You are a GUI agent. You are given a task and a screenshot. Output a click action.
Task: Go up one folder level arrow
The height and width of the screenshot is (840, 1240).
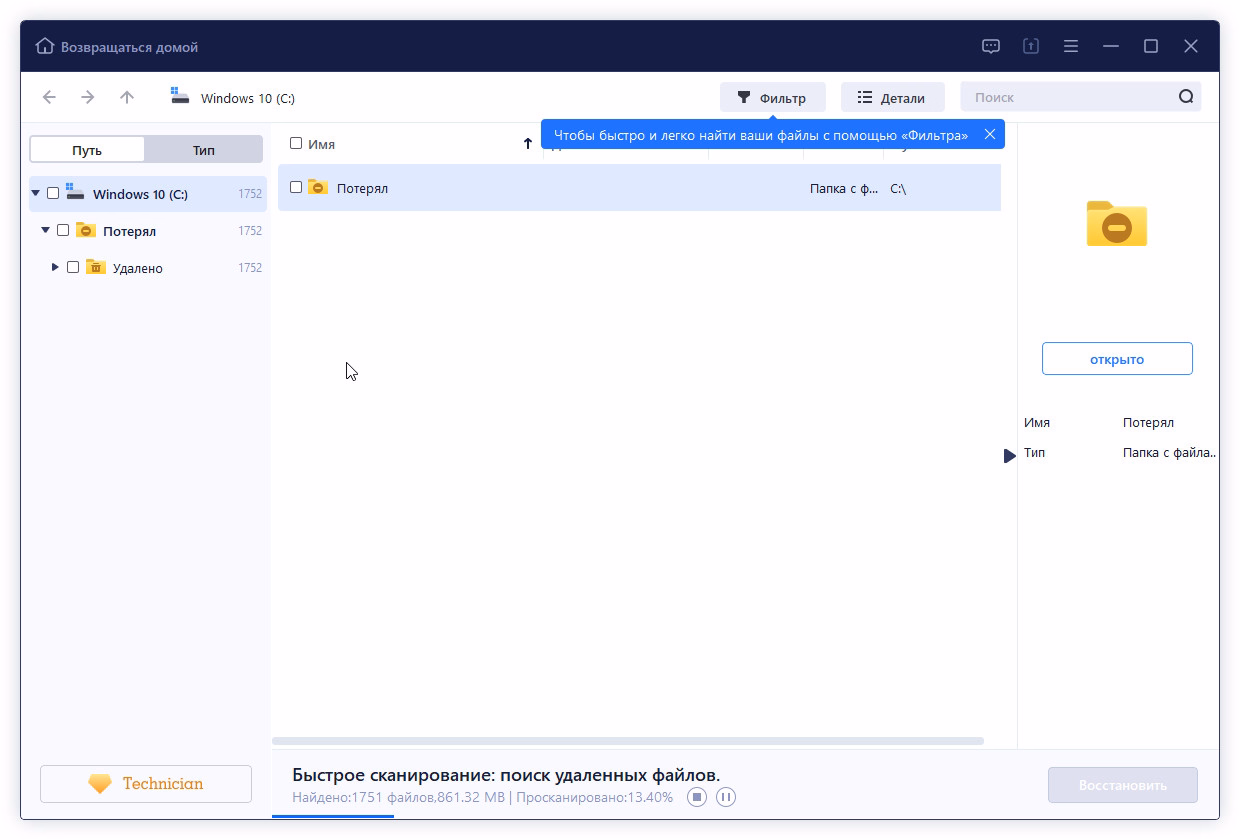127,97
